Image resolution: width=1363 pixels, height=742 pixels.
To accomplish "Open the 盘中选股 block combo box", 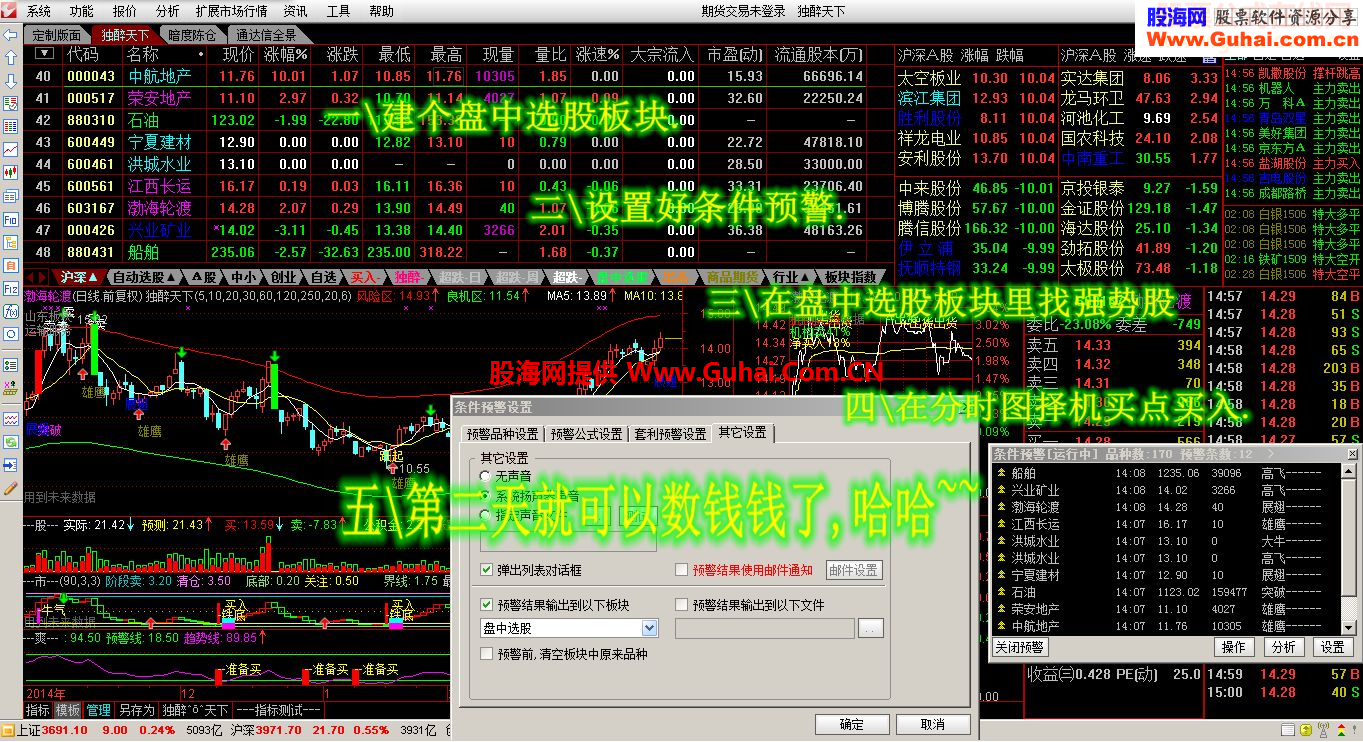I will (569, 628).
